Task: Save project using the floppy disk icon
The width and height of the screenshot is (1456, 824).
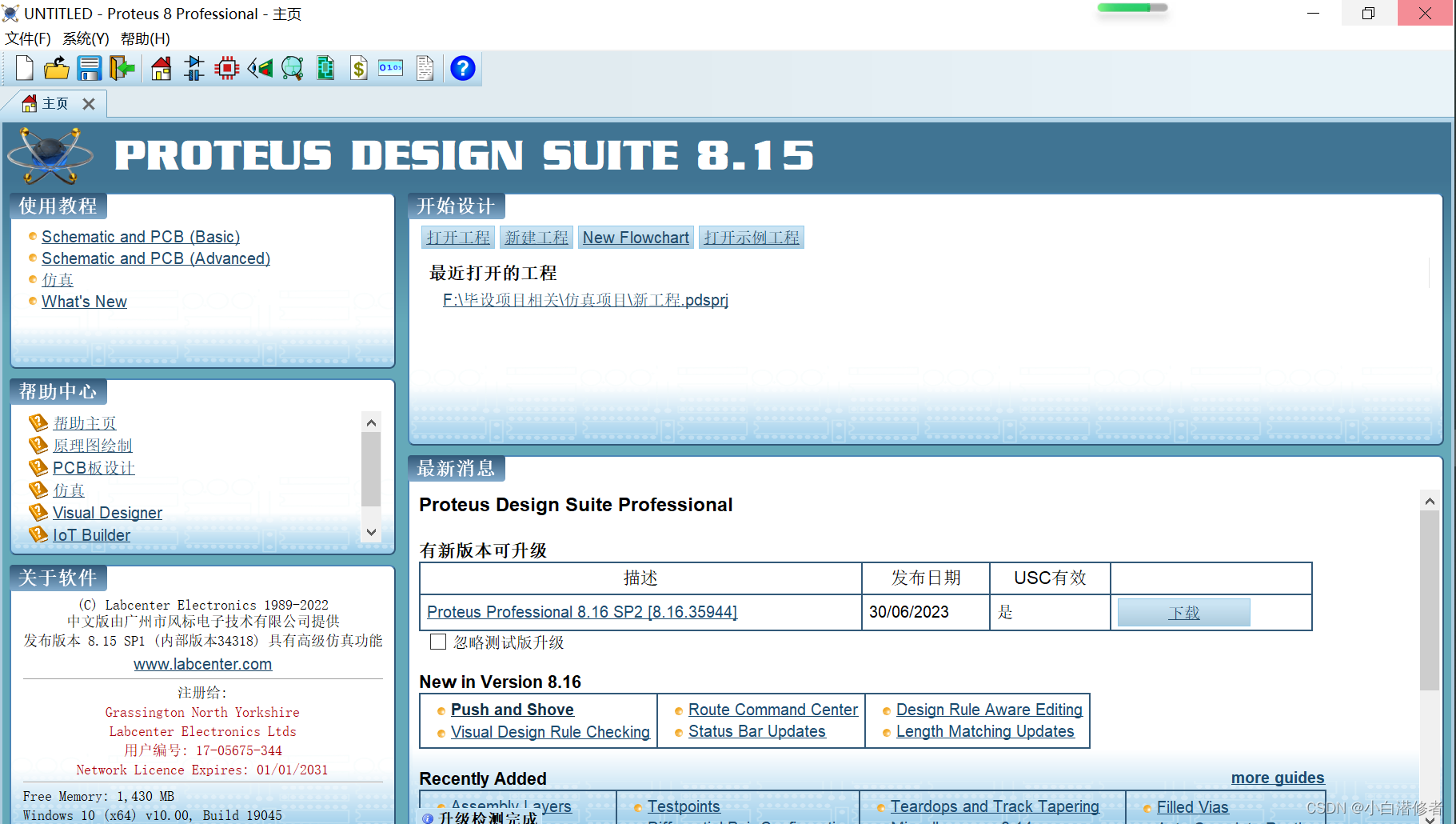Action: pyautogui.click(x=90, y=69)
